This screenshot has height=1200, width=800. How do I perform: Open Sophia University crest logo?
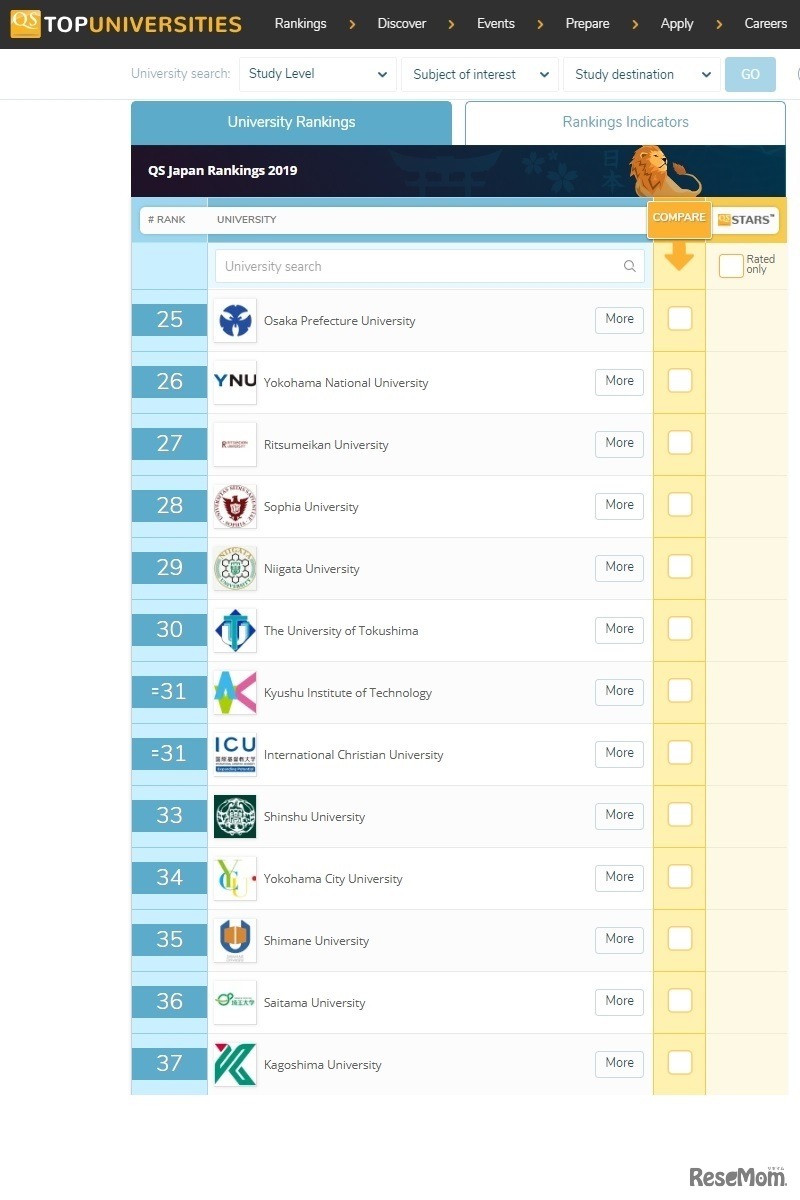235,507
